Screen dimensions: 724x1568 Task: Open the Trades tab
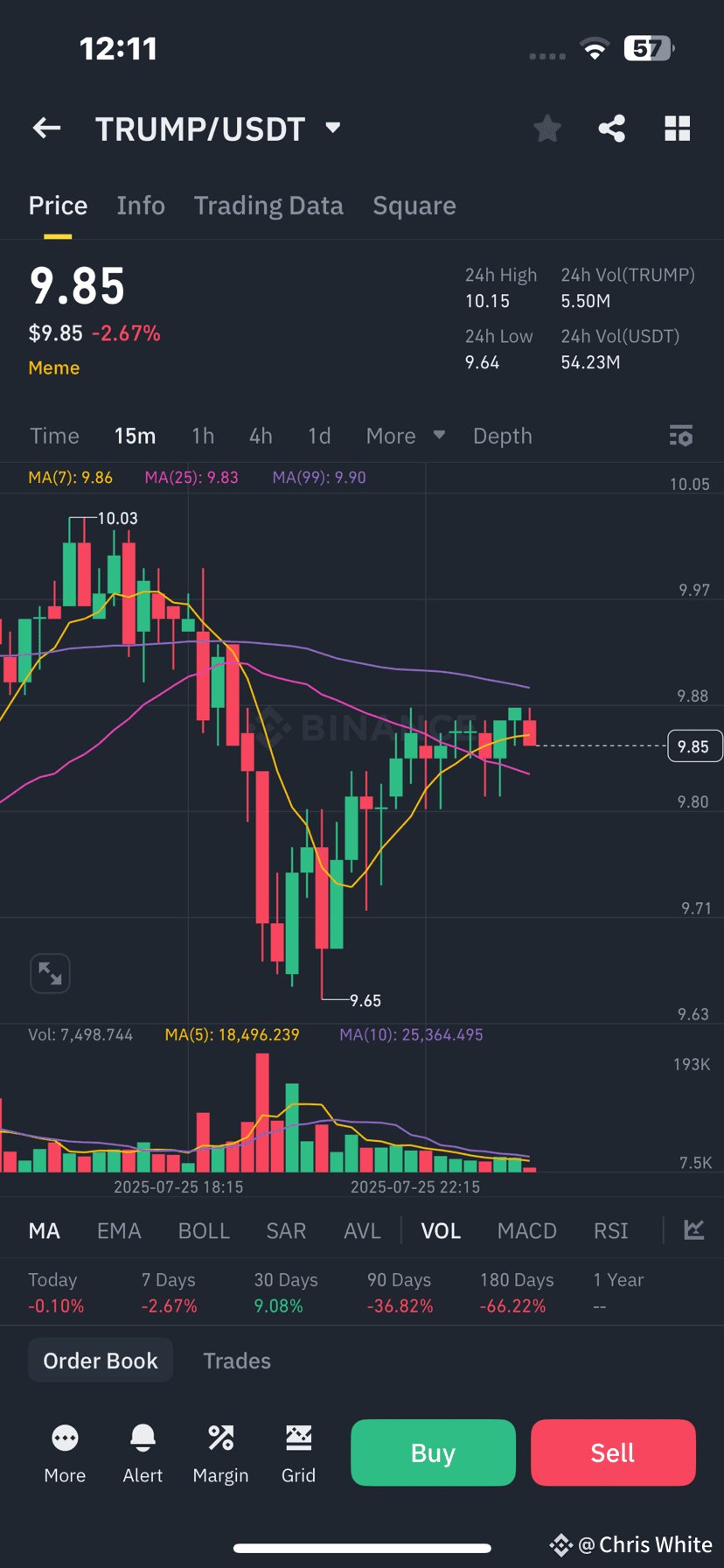(237, 1361)
